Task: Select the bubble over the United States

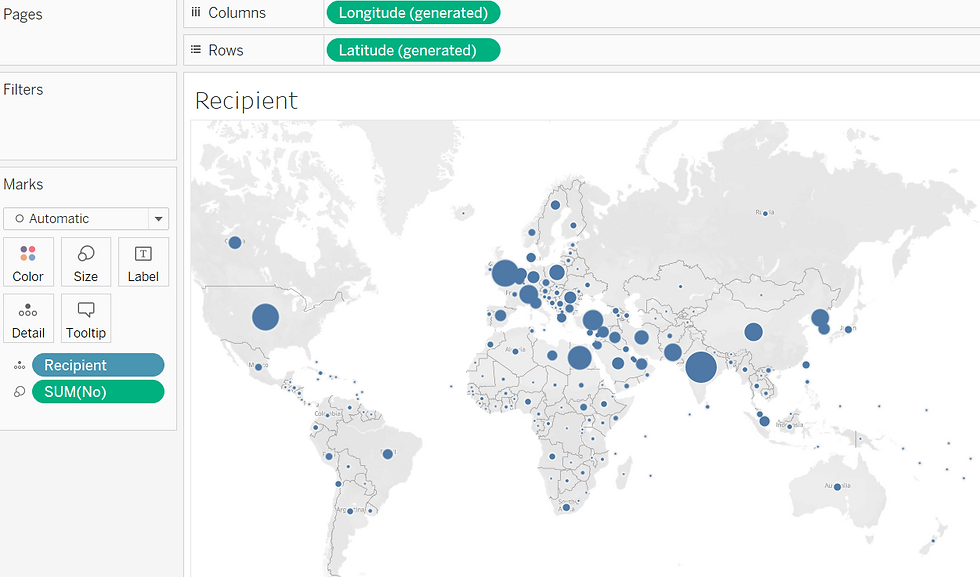Action: (x=265, y=317)
